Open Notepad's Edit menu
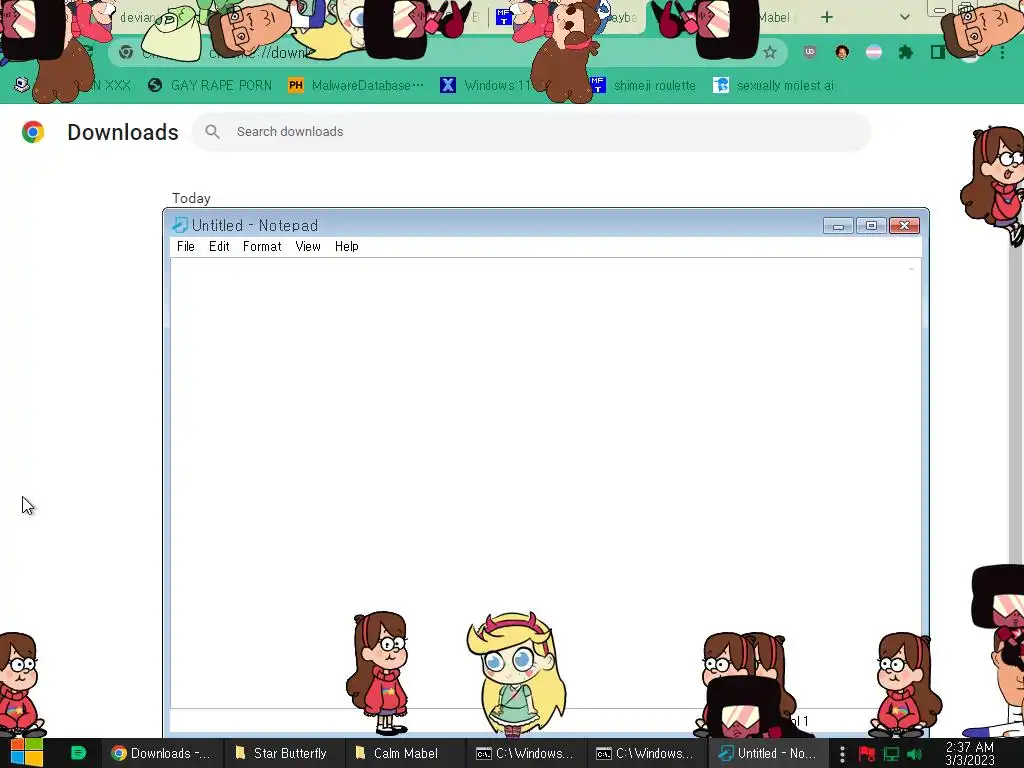The width and height of the screenshot is (1024, 768). (219, 246)
